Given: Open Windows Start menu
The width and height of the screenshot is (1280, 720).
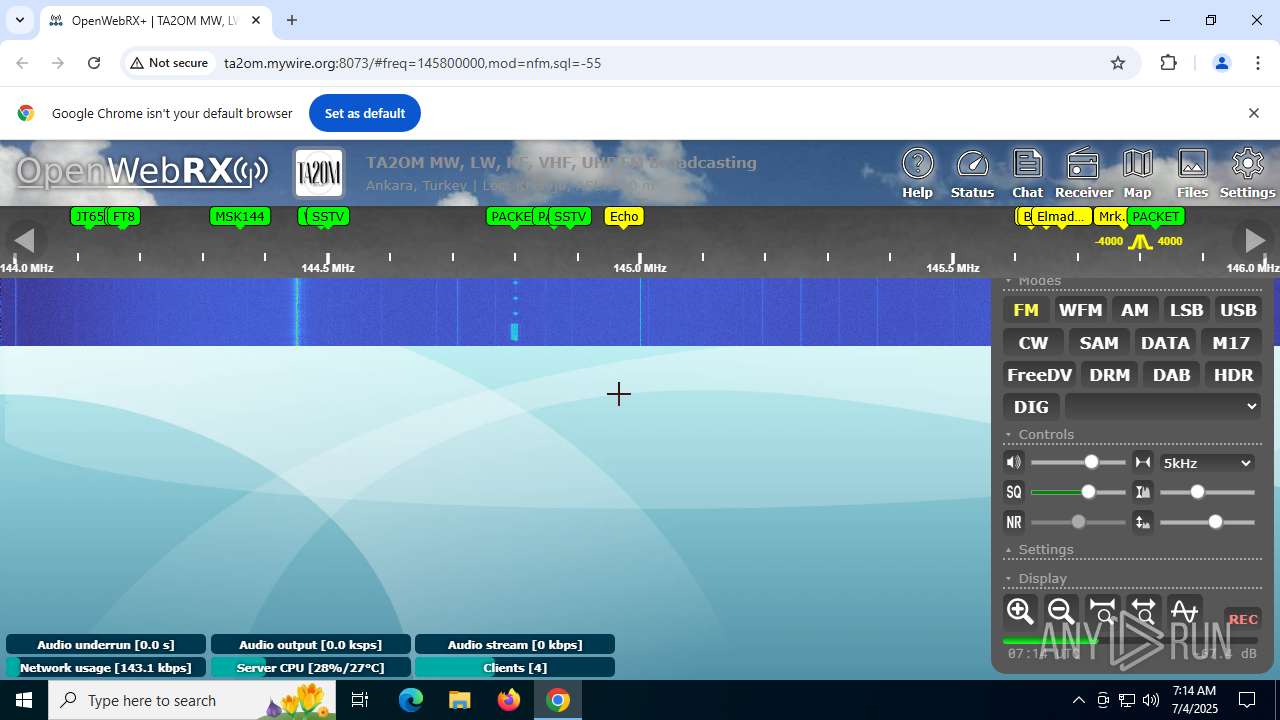Looking at the screenshot, I should click(x=24, y=700).
